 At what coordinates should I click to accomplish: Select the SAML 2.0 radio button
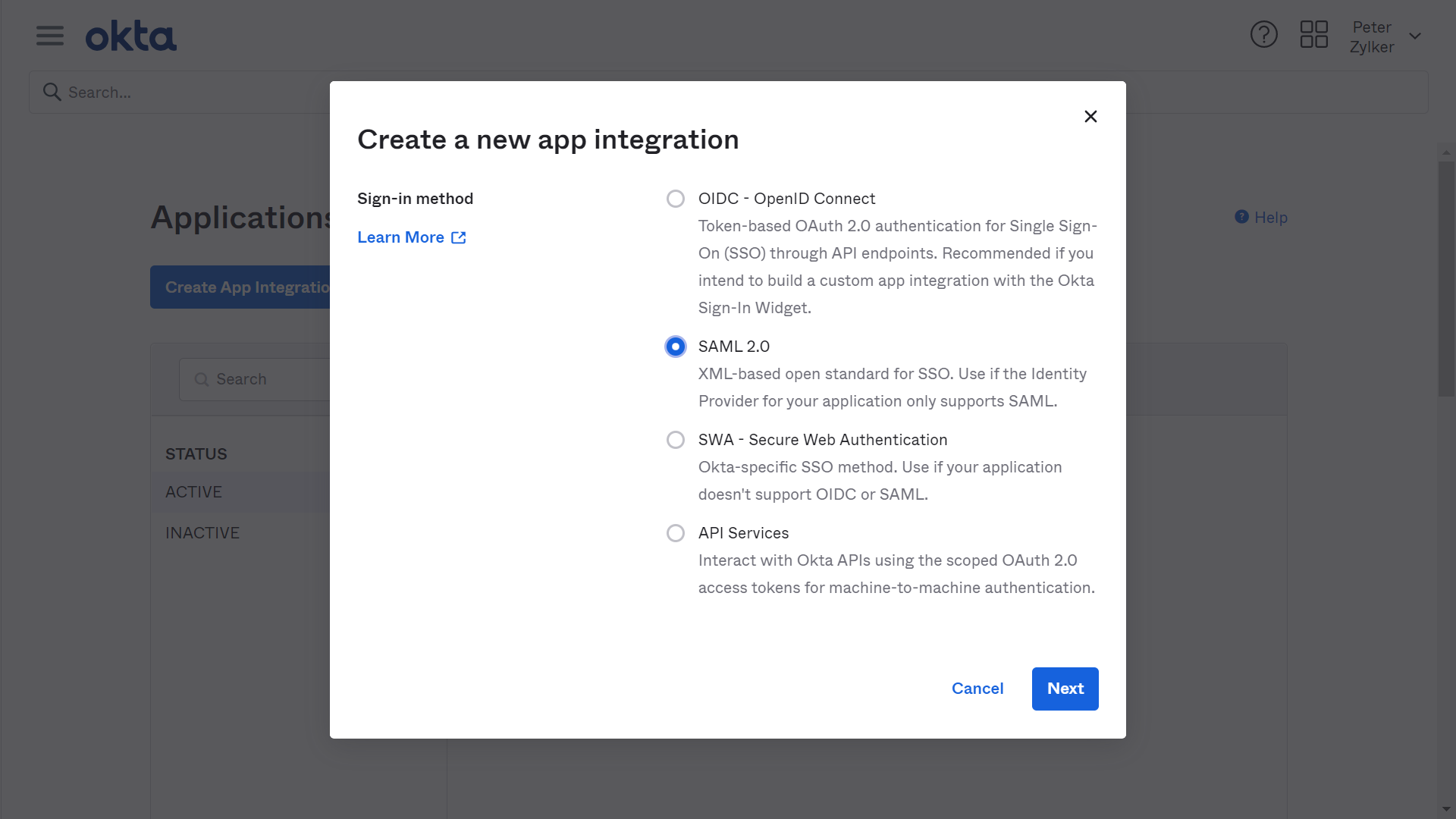[x=675, y=347]
